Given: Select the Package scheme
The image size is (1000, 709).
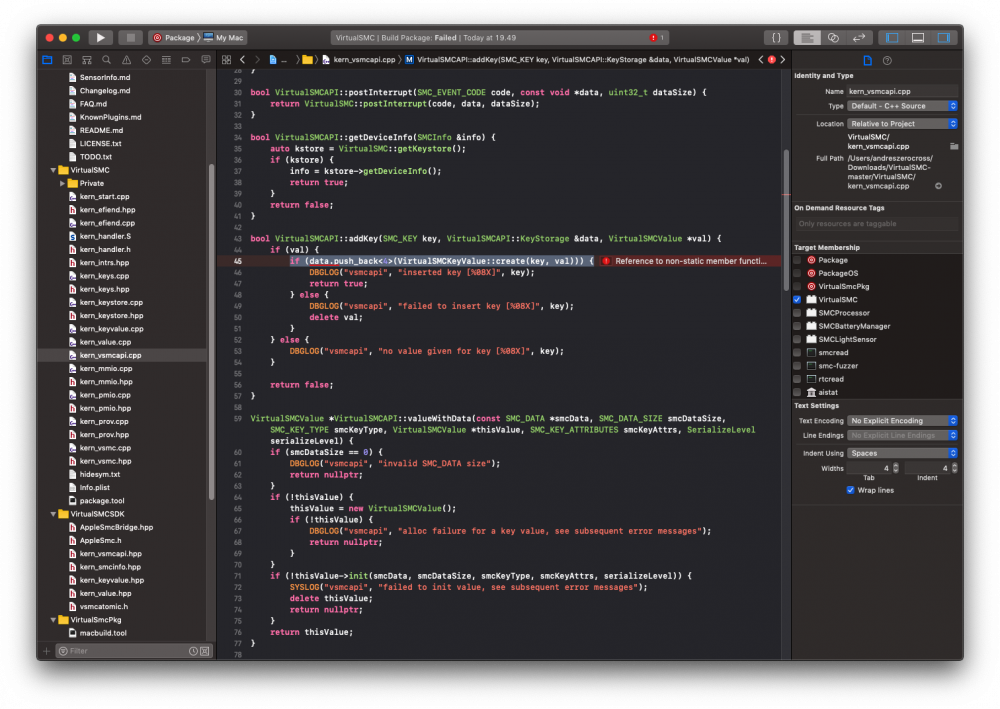Looking at the screenshot, I should tap(173, 38).
